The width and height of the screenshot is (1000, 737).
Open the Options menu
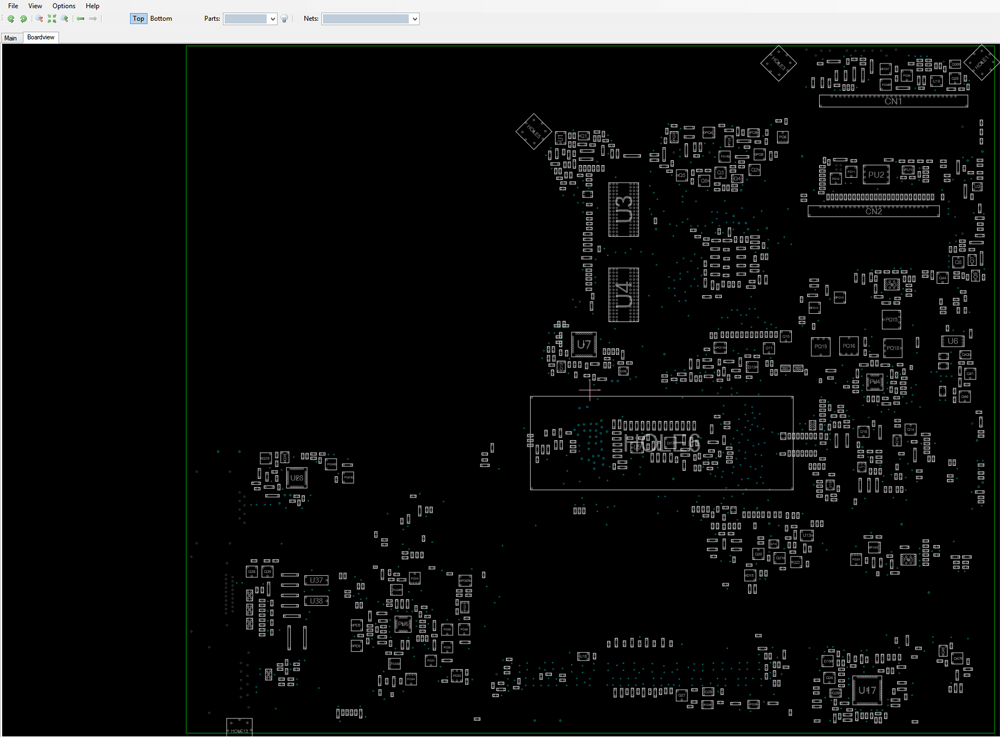64,6
